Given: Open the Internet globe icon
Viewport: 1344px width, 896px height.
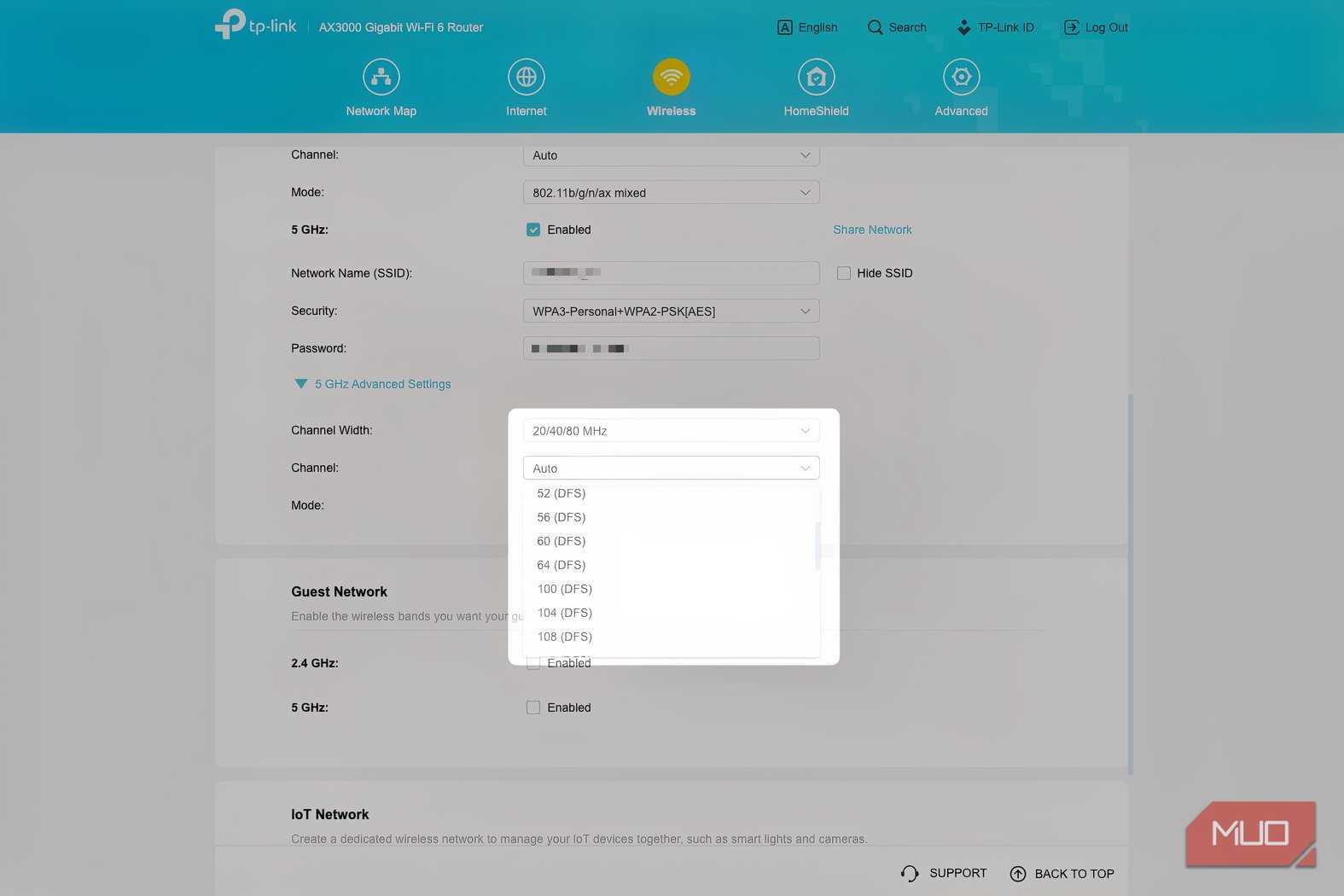Looking at the screenshot, I should click(x=527, y=77).
